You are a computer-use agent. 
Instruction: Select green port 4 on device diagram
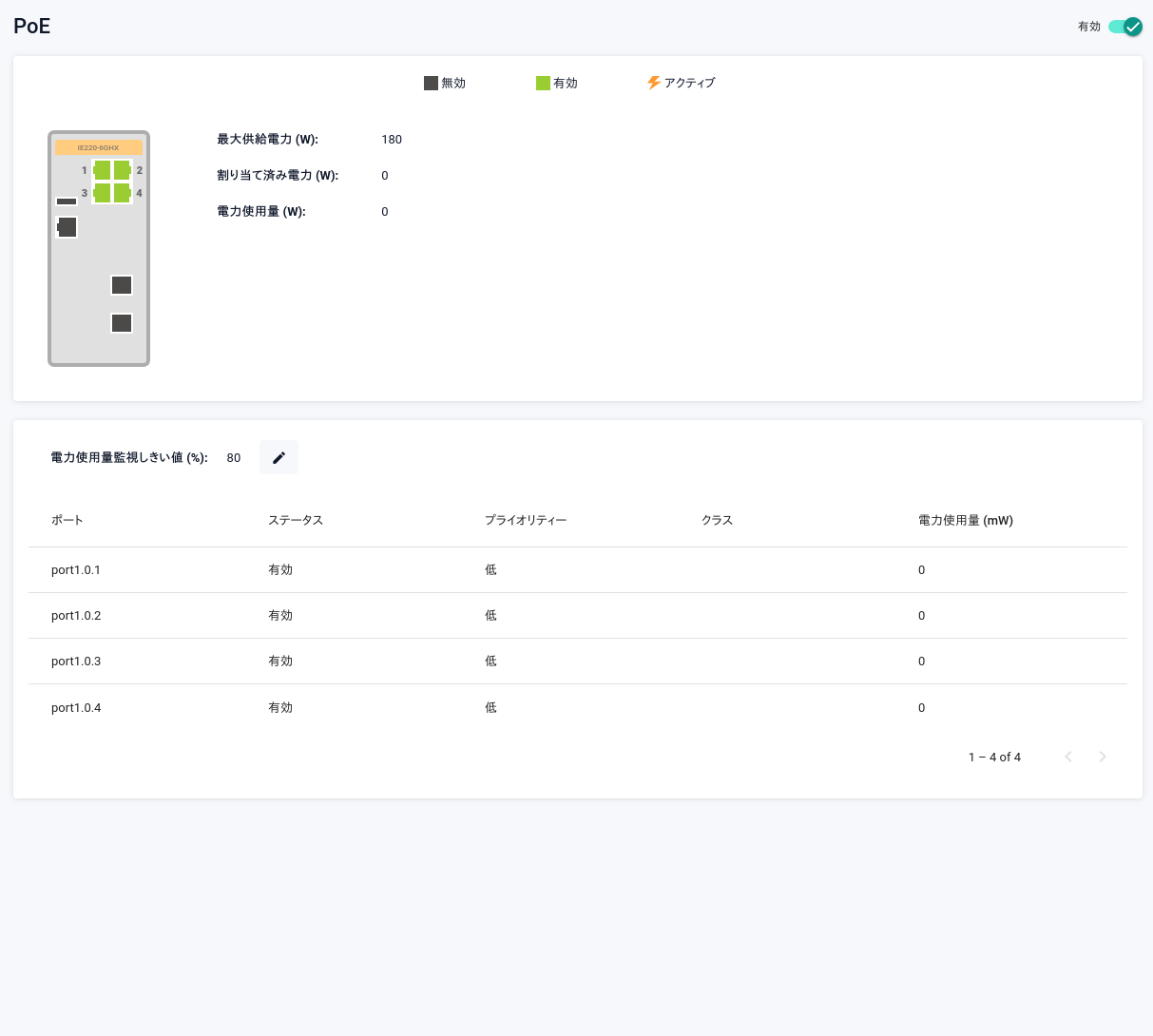[122, 193]
